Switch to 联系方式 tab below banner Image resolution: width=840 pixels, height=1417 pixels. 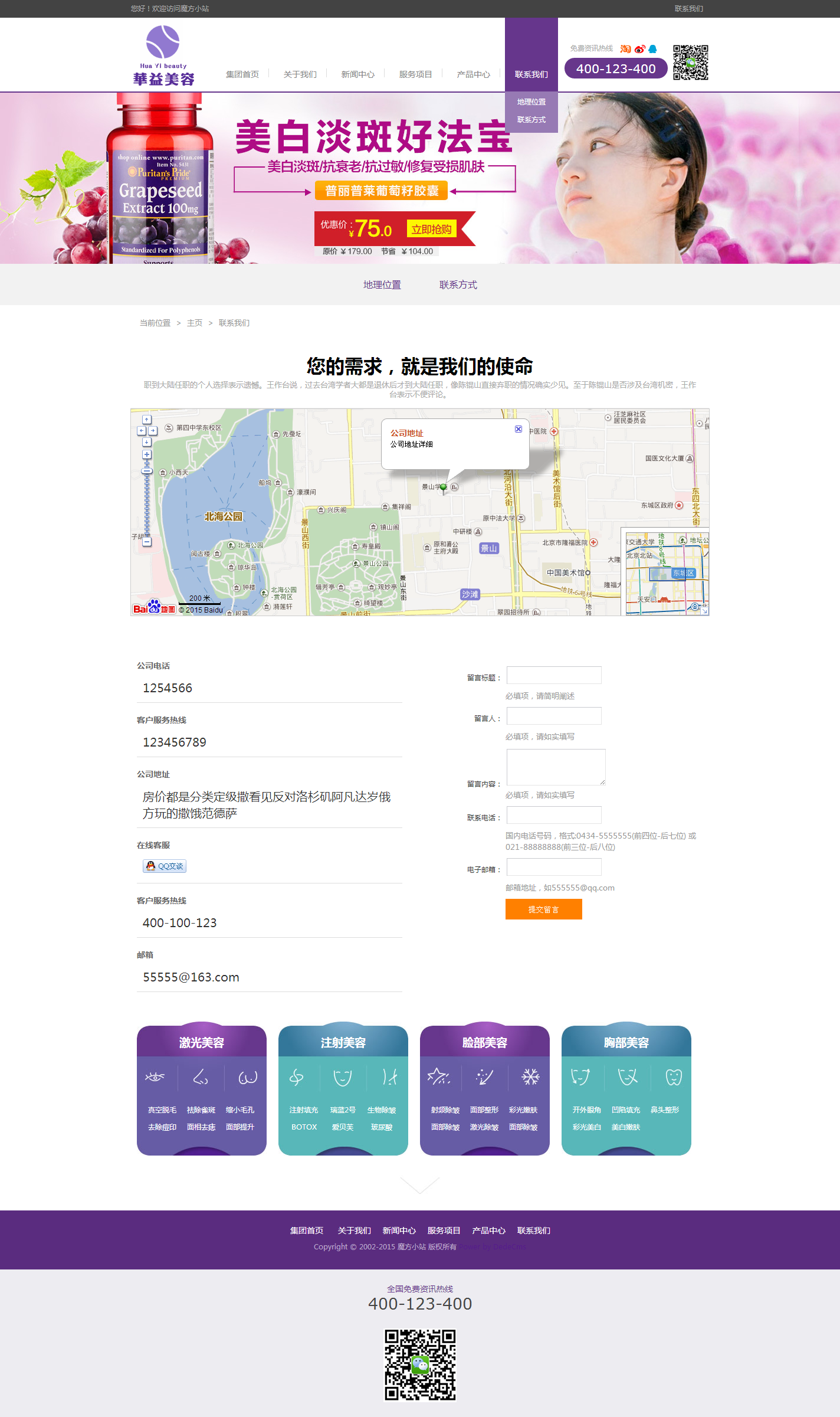tap(458, 285)
